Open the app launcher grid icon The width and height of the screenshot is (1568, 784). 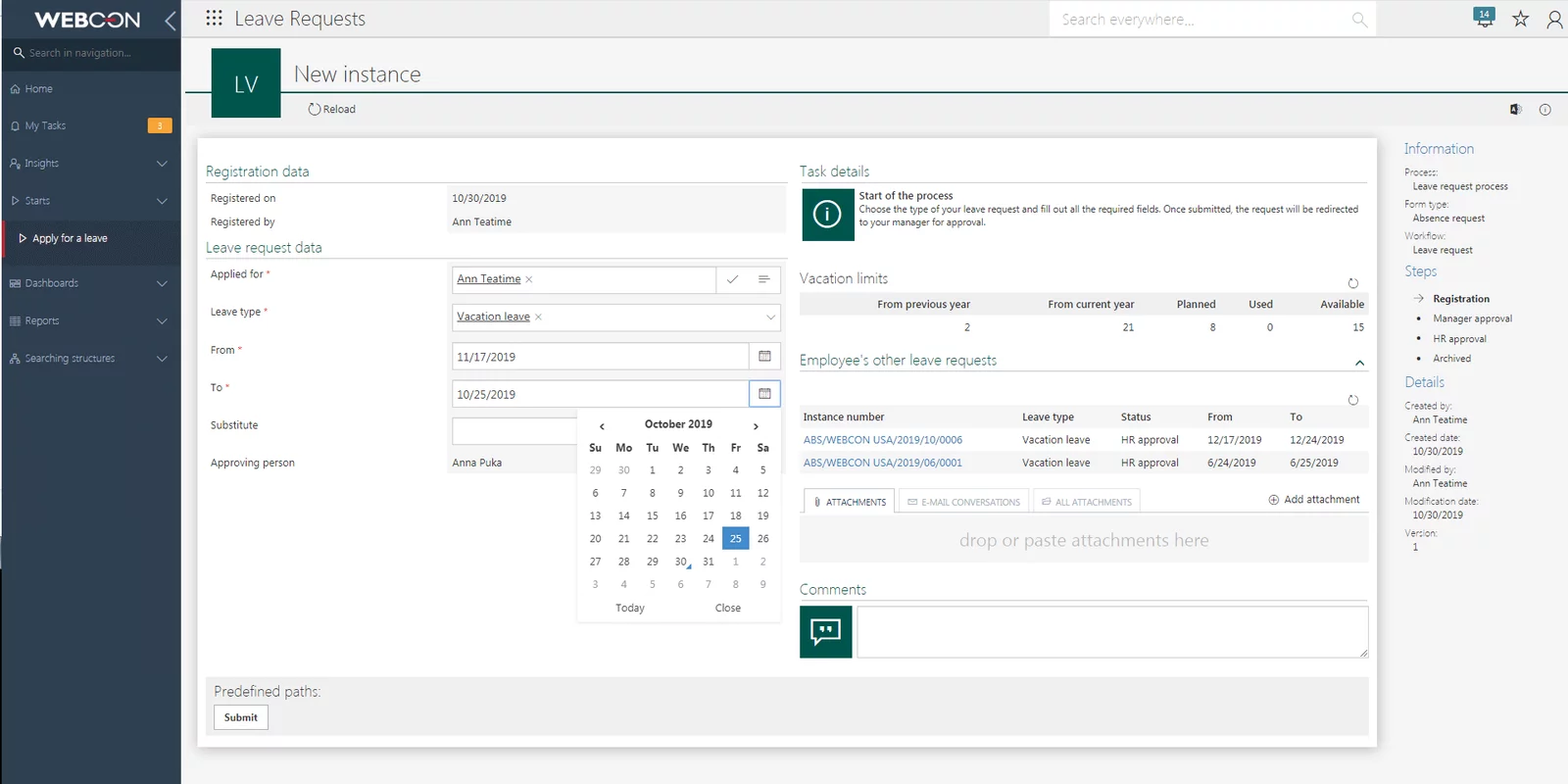[214, 18]
